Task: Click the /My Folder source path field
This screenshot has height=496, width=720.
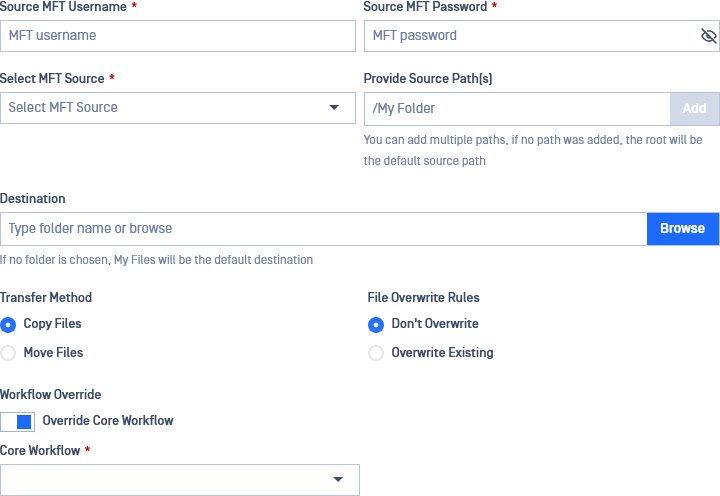Action: pyautogui.click(x=517, y=109)
